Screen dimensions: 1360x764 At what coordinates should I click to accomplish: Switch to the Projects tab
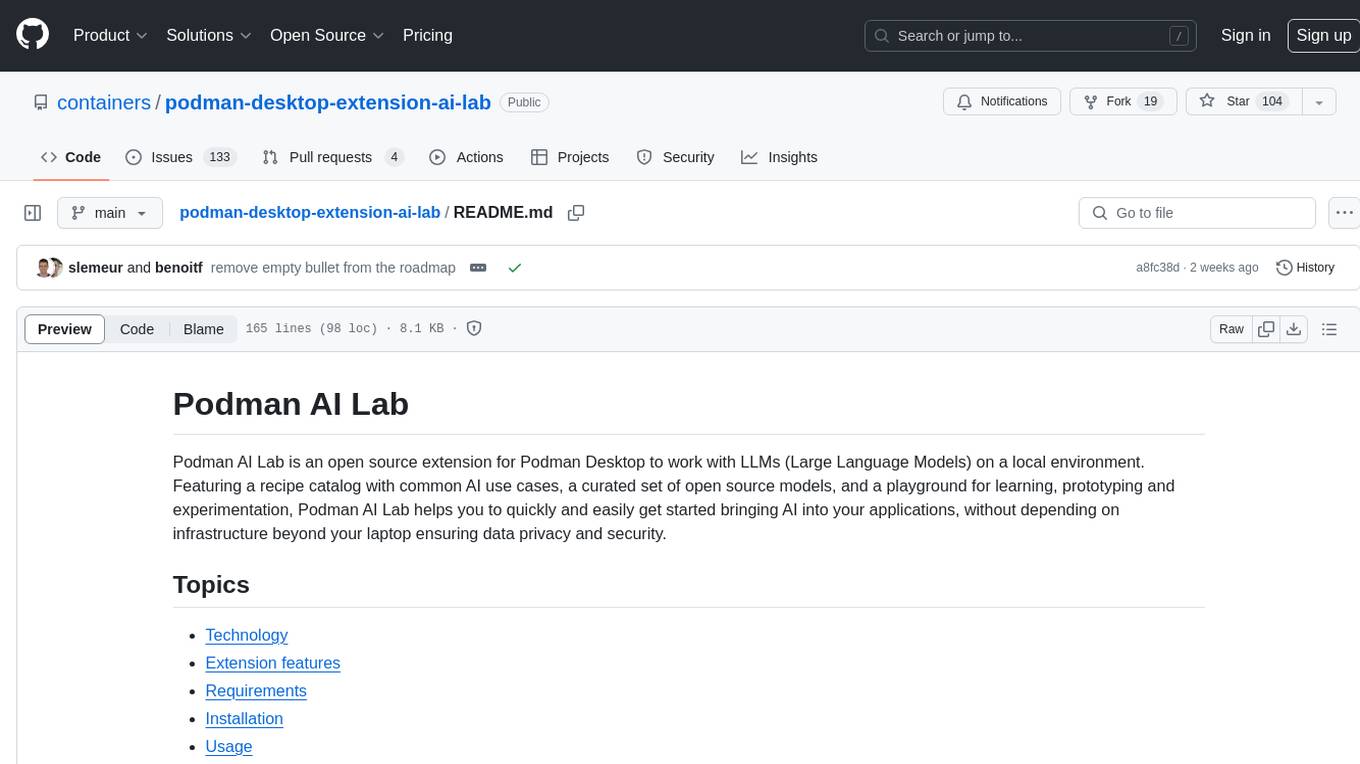(x=570, y=157)
